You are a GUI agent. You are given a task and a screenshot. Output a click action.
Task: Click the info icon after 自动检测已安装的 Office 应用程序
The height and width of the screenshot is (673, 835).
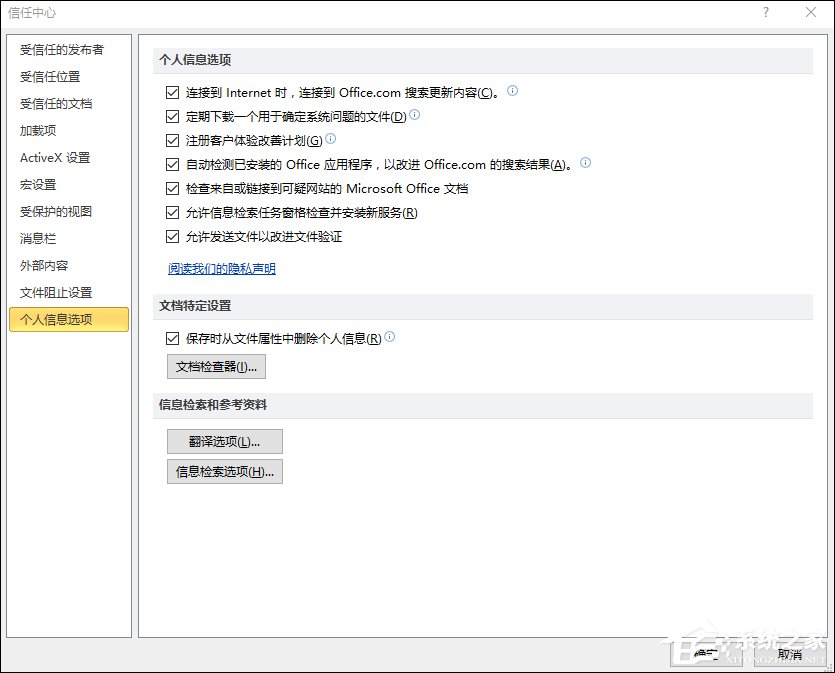click(586, 164)
